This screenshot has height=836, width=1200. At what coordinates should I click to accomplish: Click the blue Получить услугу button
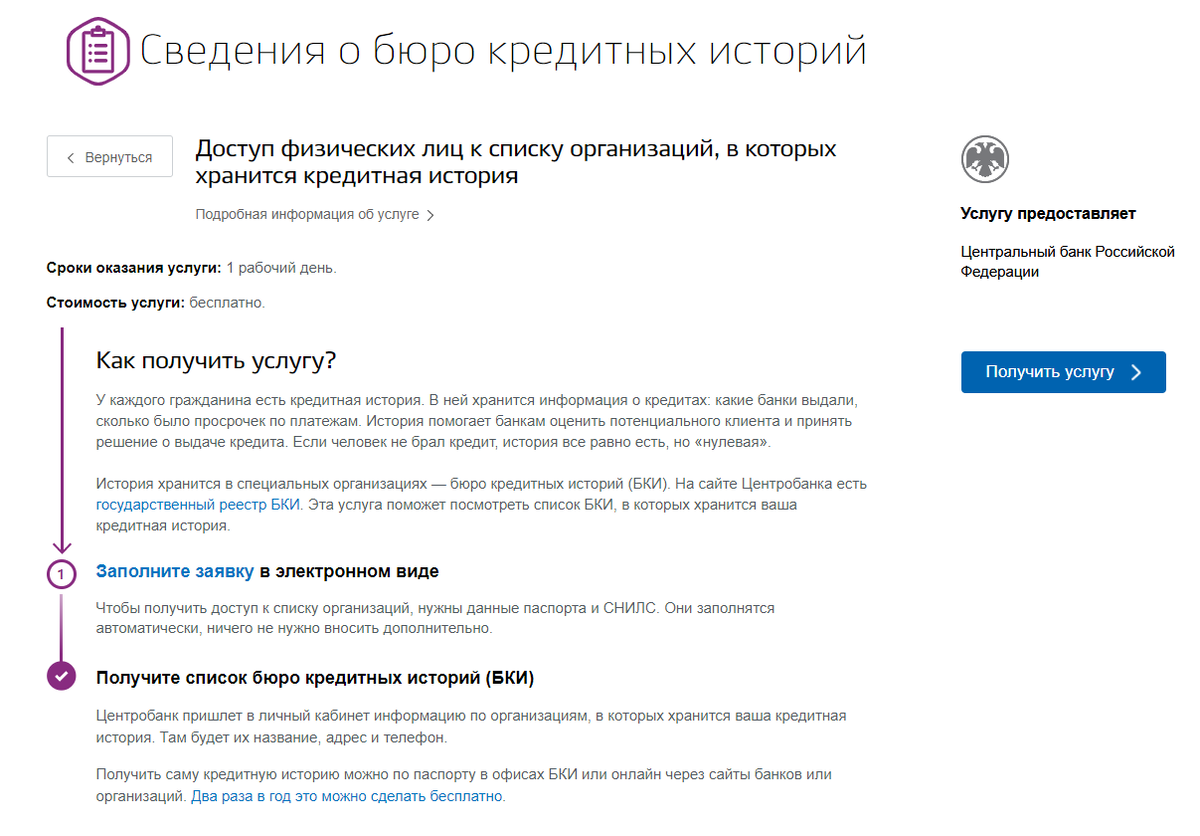pyautogui.click(x=1063, y=371)
